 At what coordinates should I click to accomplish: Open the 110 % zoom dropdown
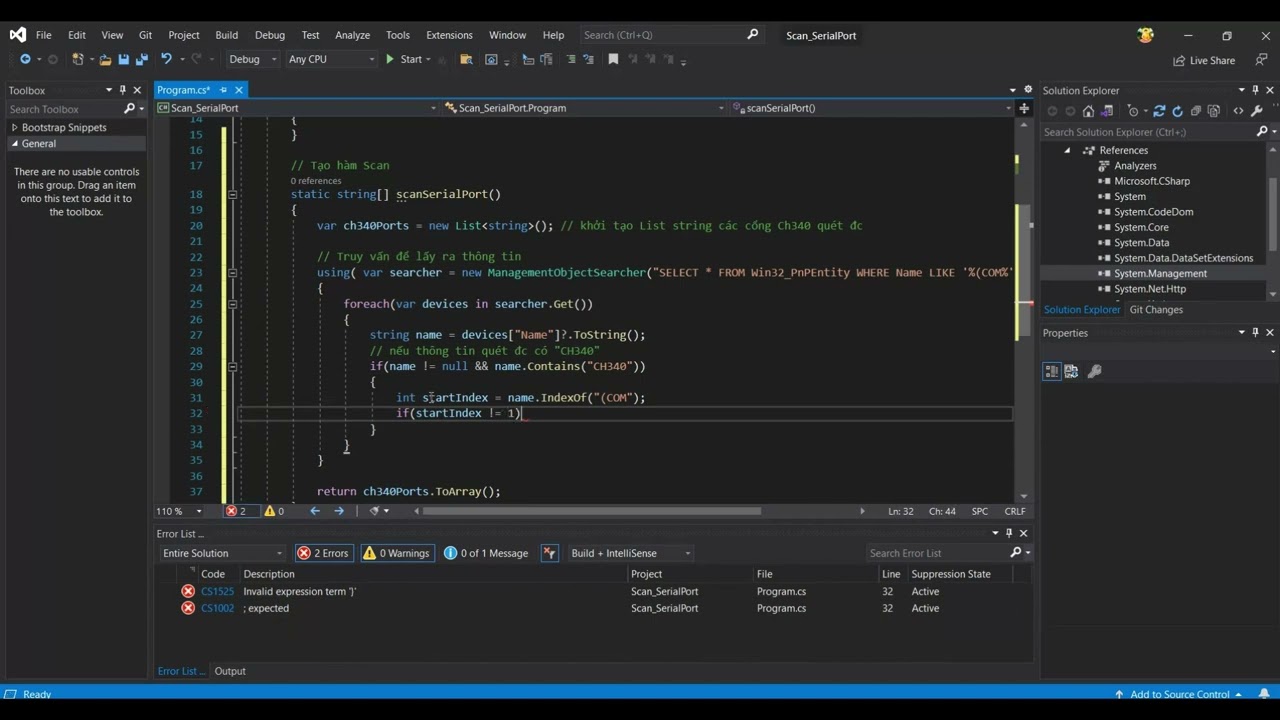tap(179, 511)
